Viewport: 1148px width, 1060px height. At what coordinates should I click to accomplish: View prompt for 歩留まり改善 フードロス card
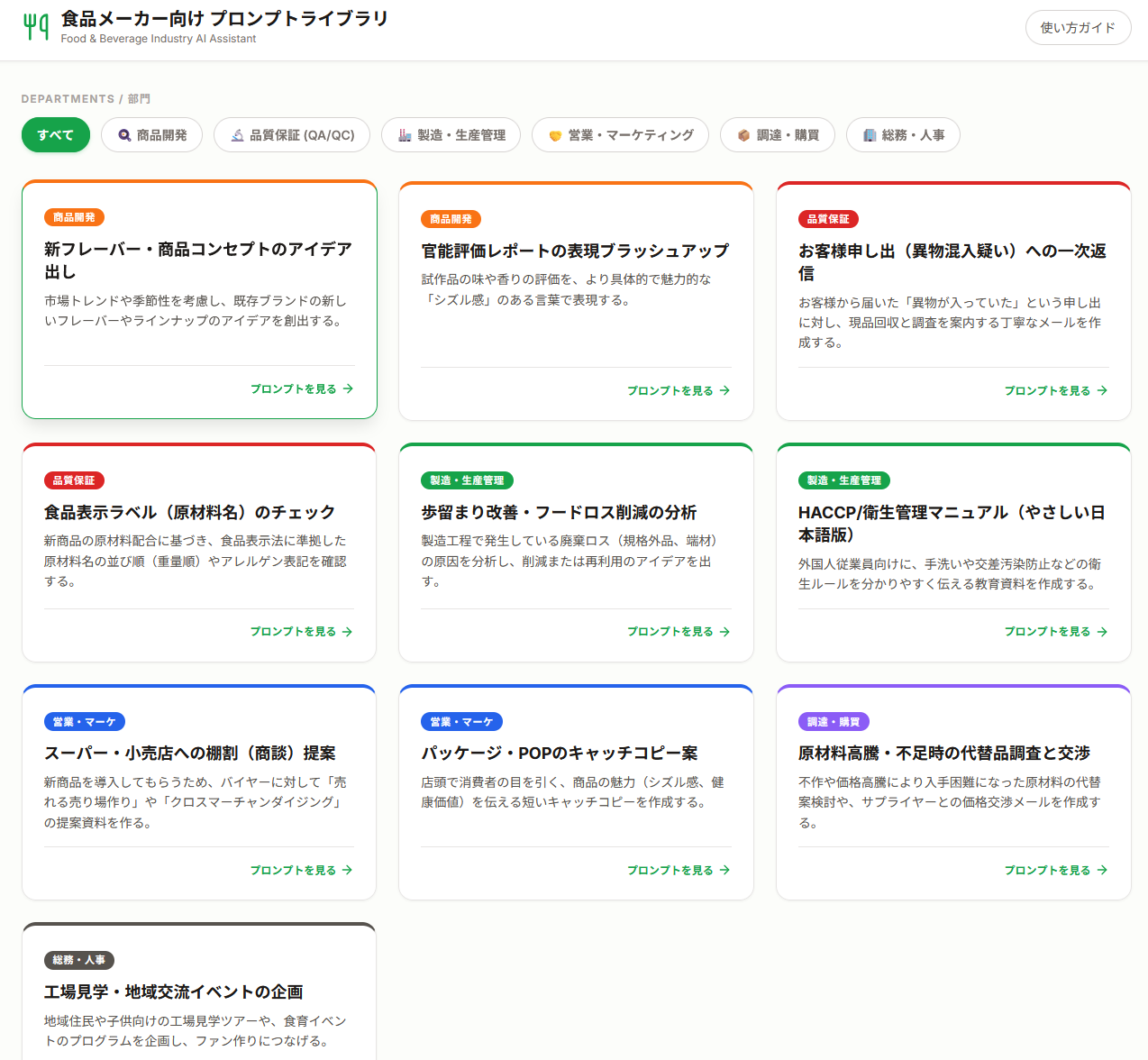point(678,632)
